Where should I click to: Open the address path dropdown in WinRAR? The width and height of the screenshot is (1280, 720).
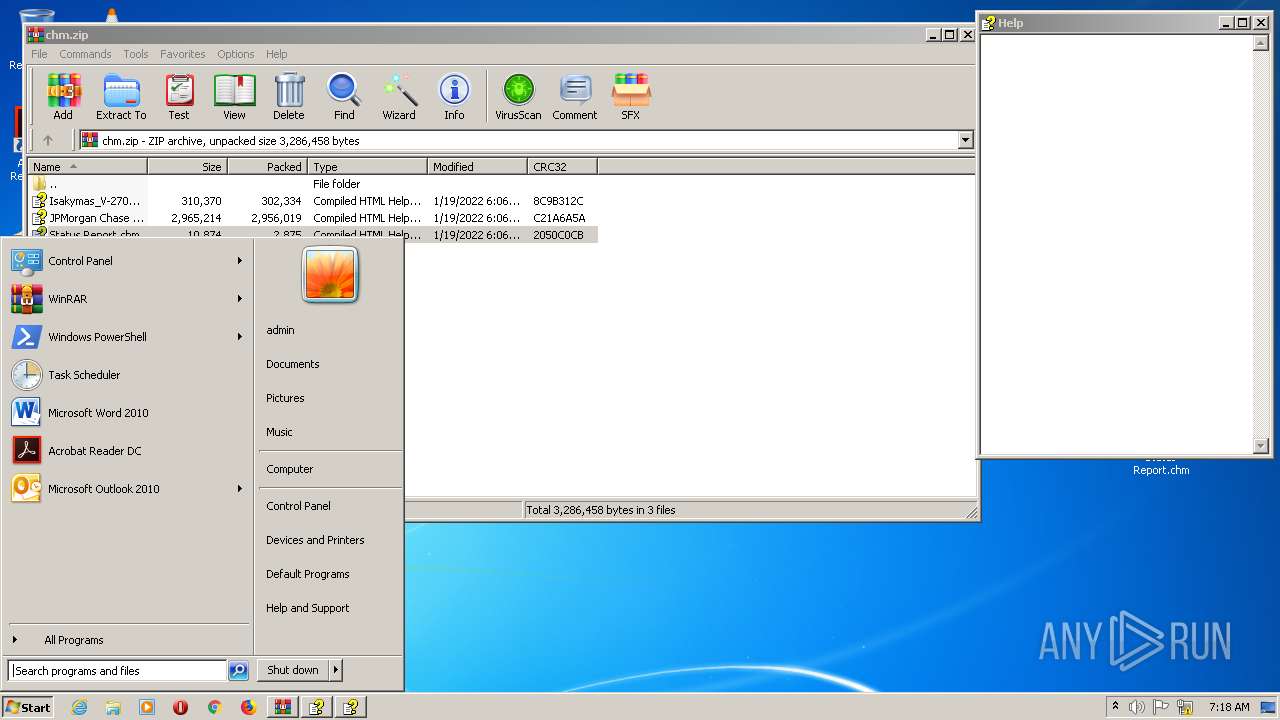[965, 141]
